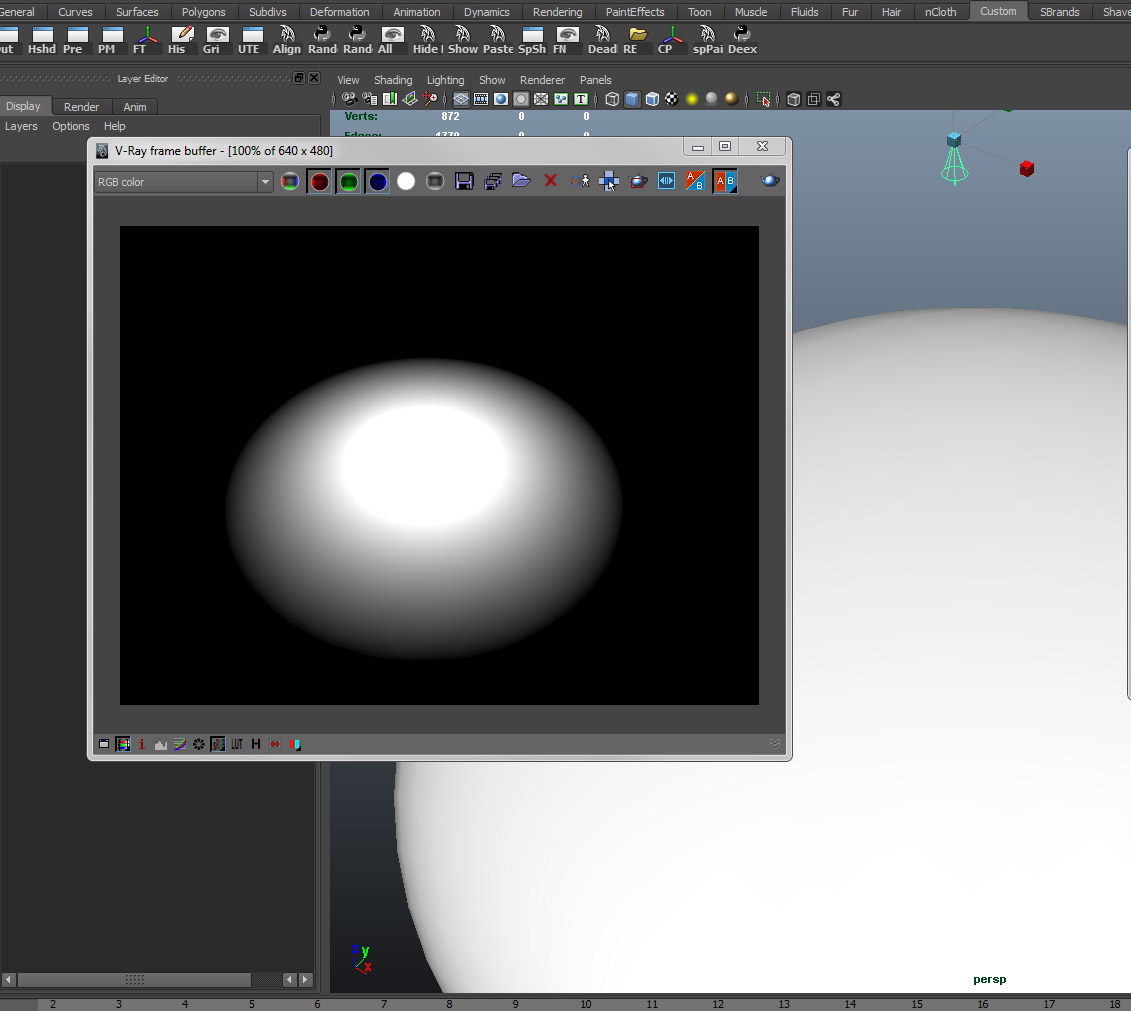The image size is (1131, 1011).
Task: Switch to Anim tab in Layer Editor
Action: 135,107
